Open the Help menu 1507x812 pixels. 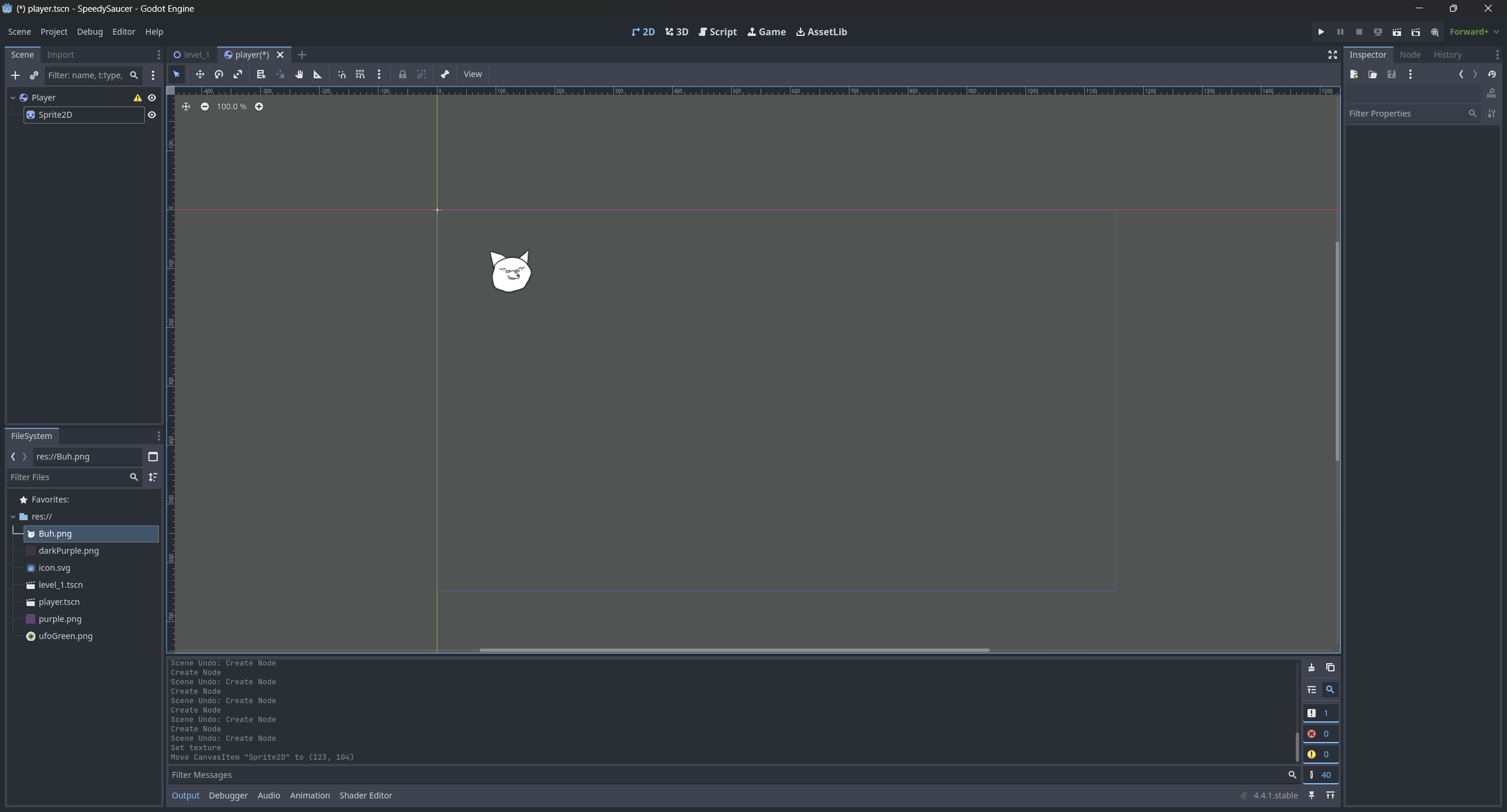coord(154,32)
